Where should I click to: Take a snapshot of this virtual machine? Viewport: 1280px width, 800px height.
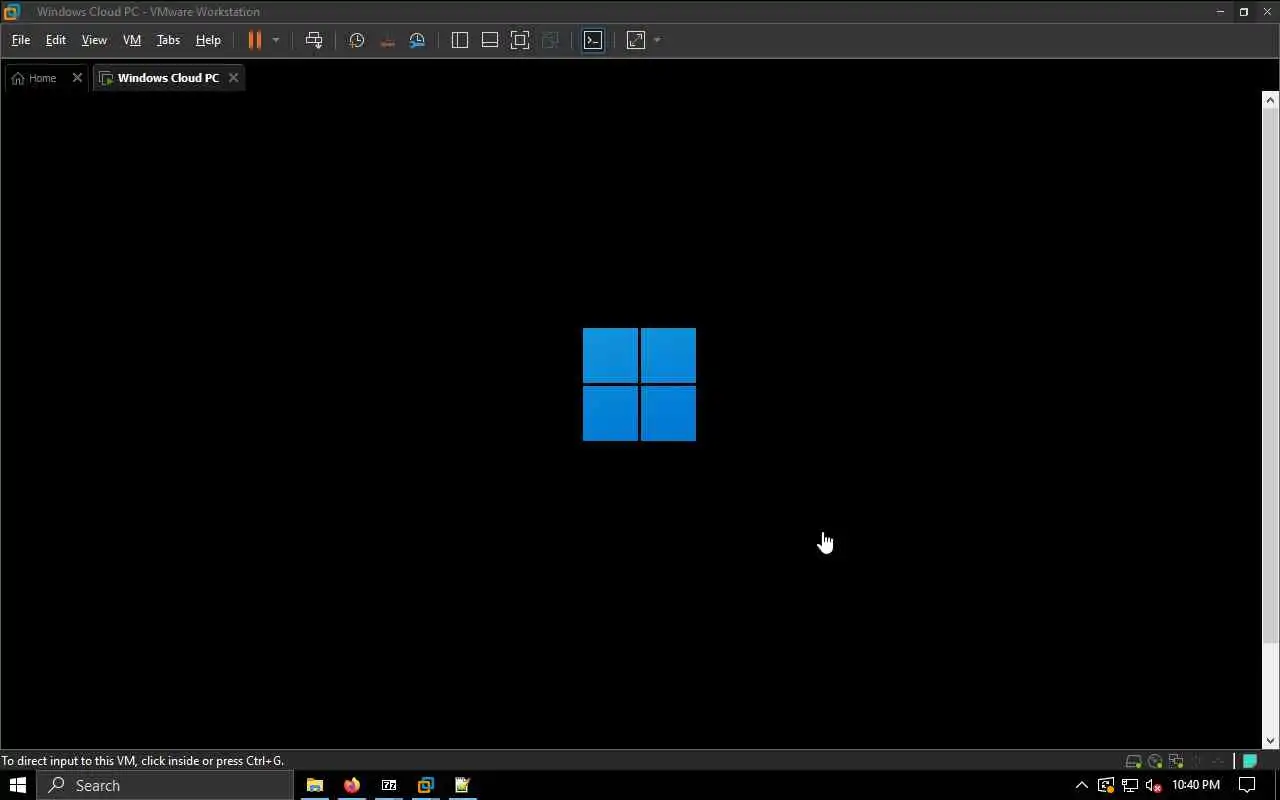(x=357, y=40)
